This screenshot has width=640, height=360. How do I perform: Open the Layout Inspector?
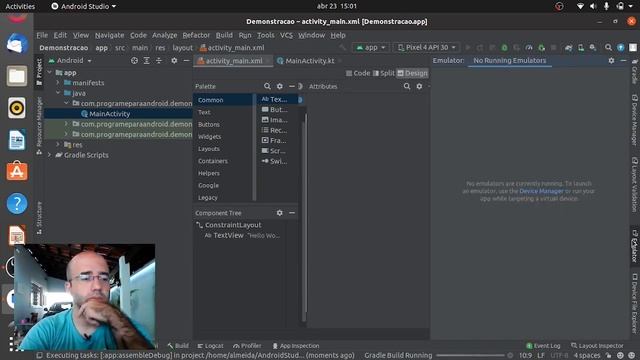pos(597,346)
